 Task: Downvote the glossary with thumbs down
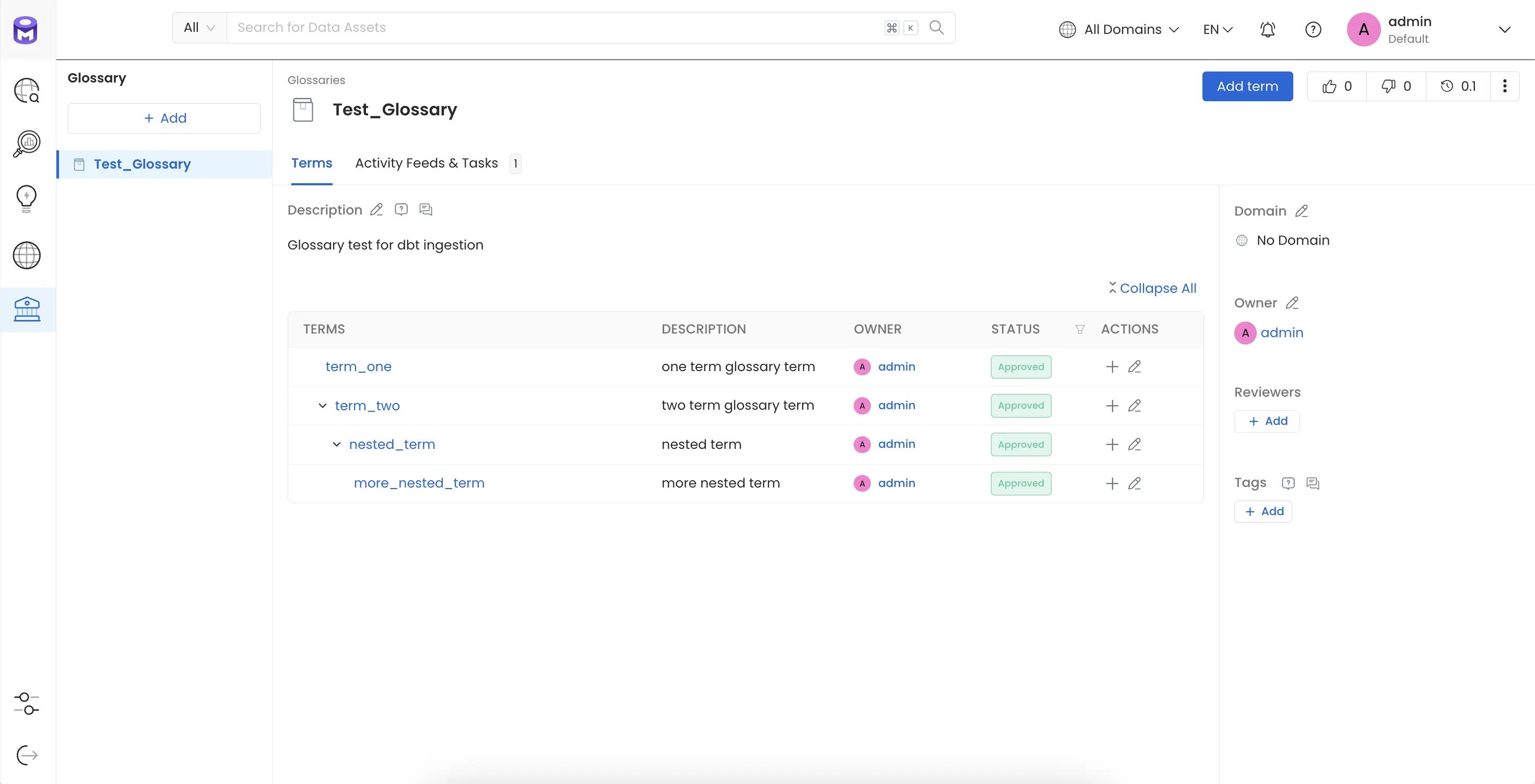1396,86
